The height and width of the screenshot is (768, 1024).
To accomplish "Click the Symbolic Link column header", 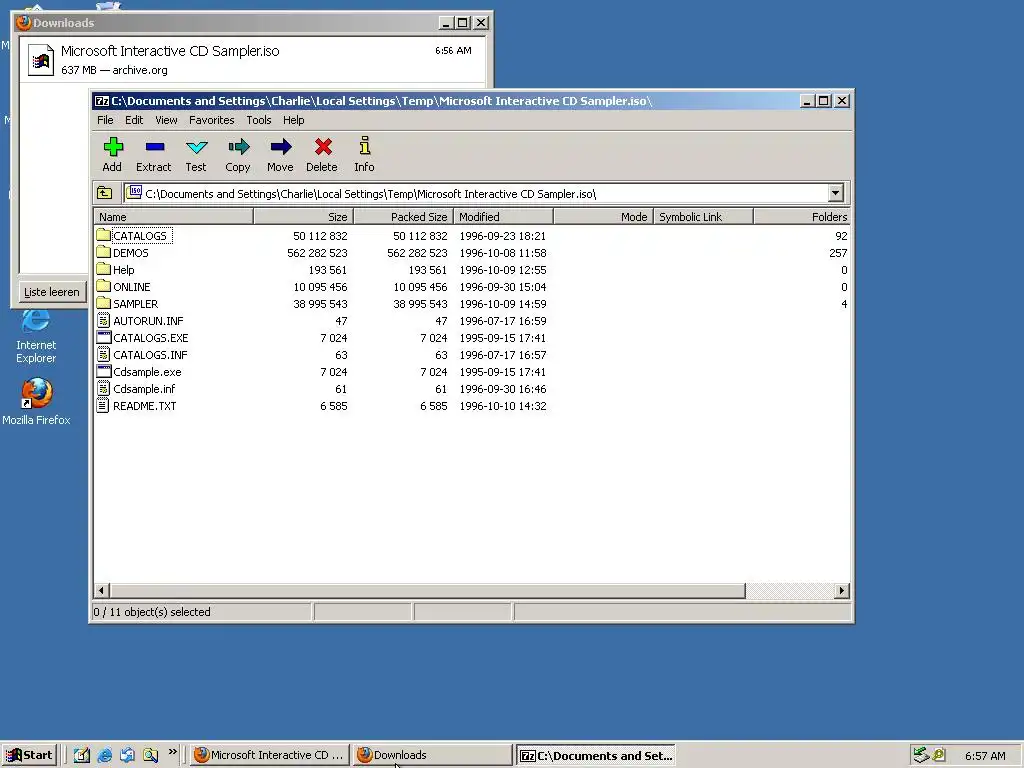I will pyautogui.click(x=703, y=217).
